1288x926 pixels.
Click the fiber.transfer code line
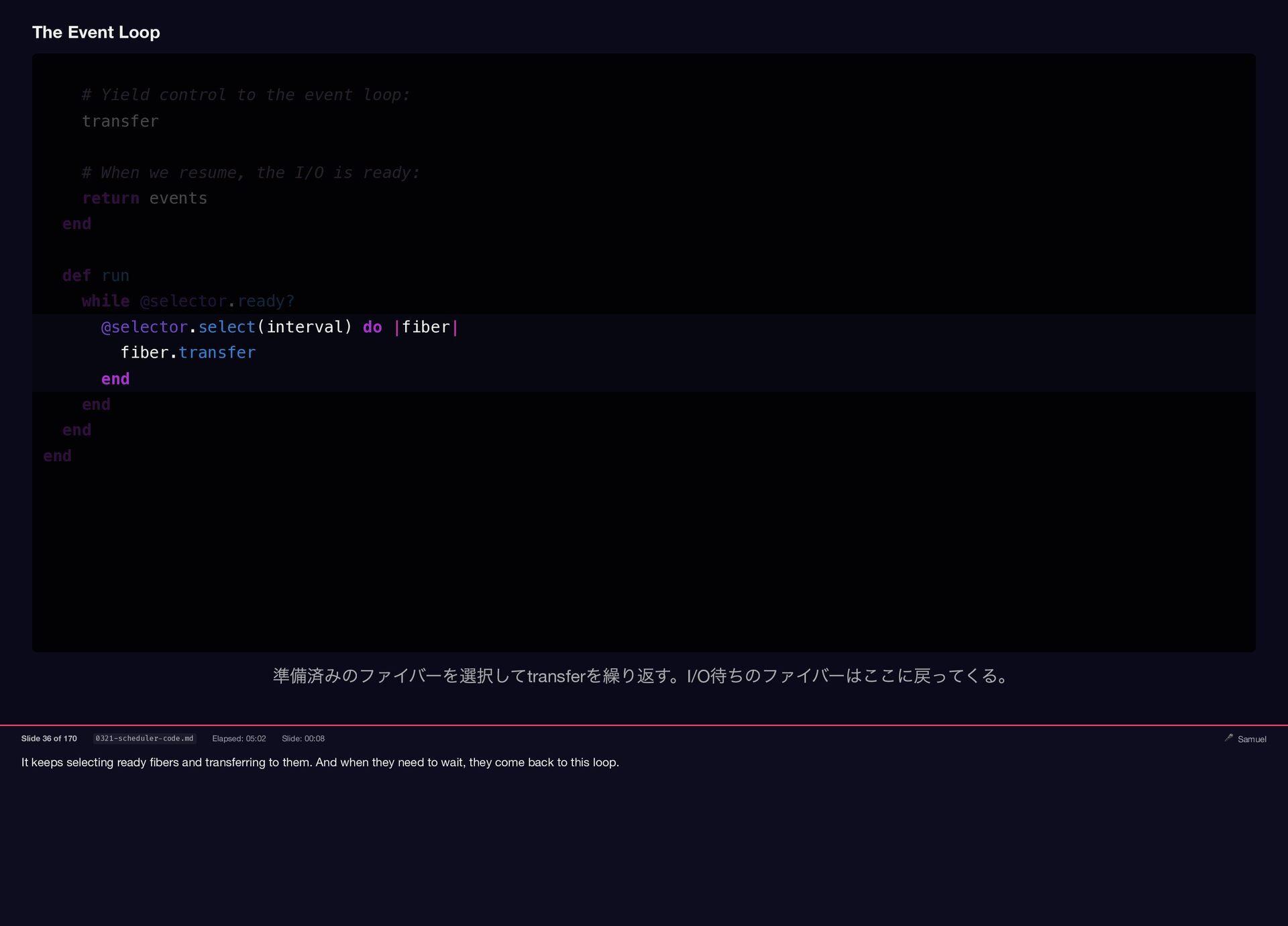(188, 352)
